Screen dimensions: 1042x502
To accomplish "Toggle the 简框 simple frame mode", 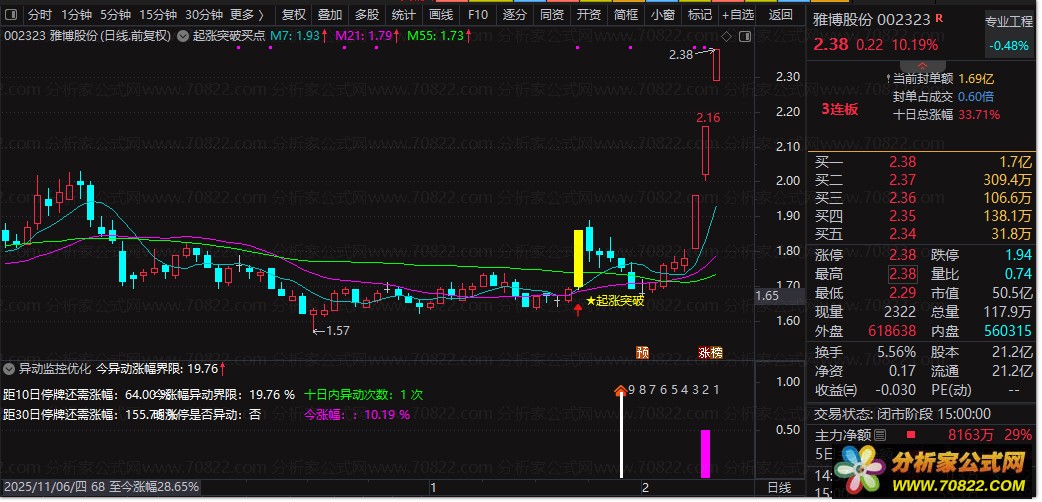I will [x=625, y=15].
